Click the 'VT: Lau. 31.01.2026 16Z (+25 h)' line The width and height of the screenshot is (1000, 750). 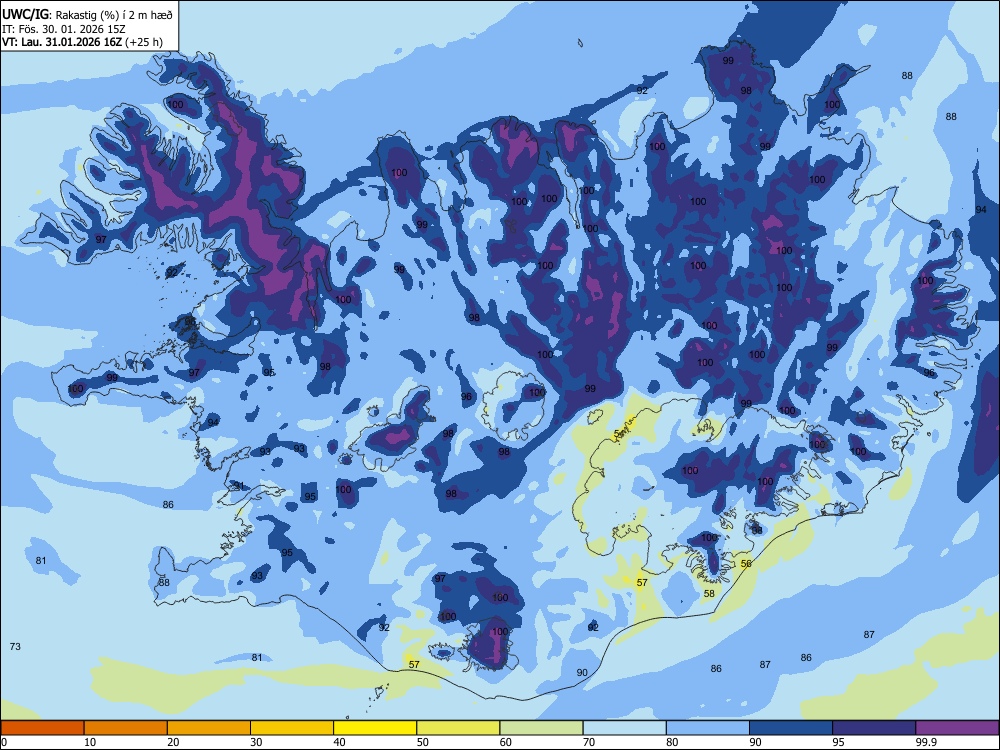(x=82, y=42)
